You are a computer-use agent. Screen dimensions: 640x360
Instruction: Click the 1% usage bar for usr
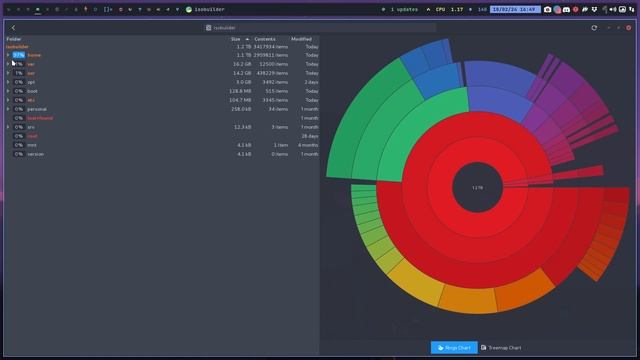(x=19, y=73)
